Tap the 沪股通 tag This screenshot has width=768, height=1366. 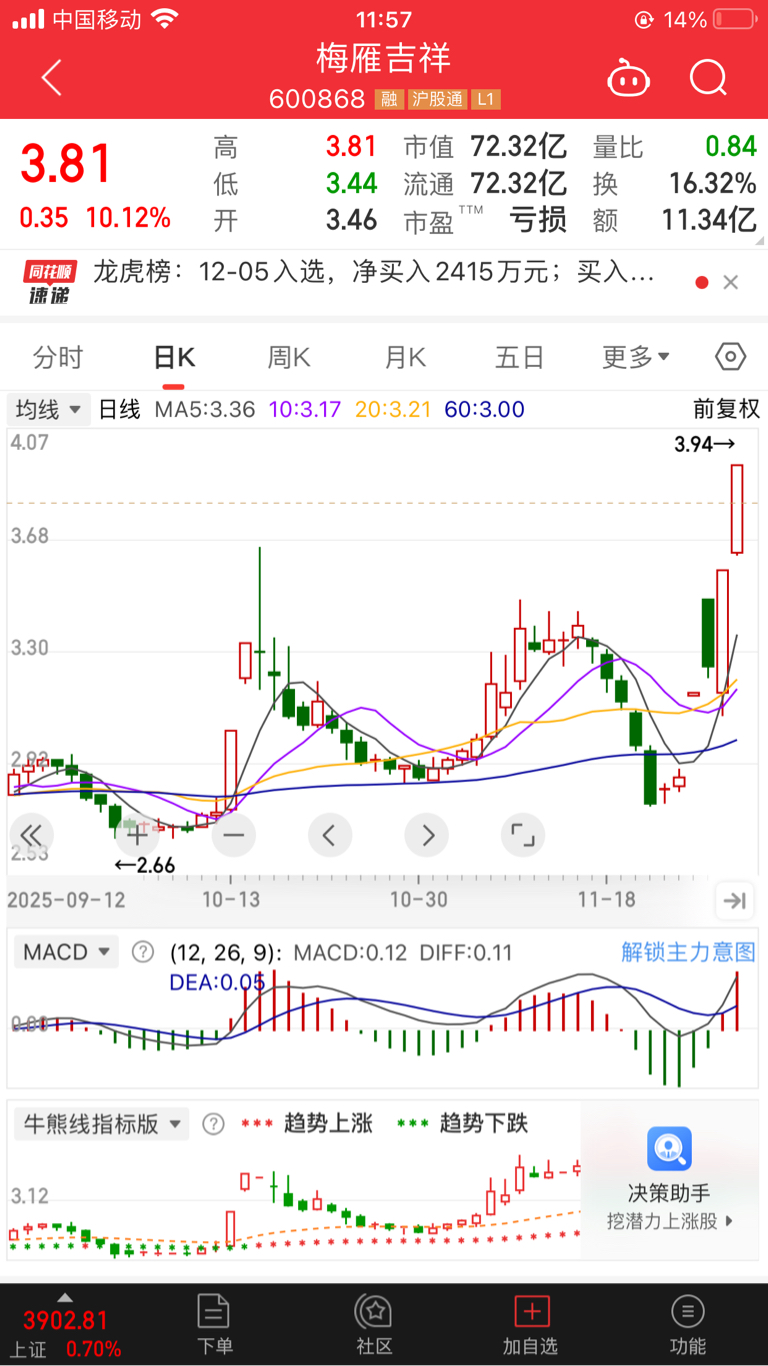436,99
